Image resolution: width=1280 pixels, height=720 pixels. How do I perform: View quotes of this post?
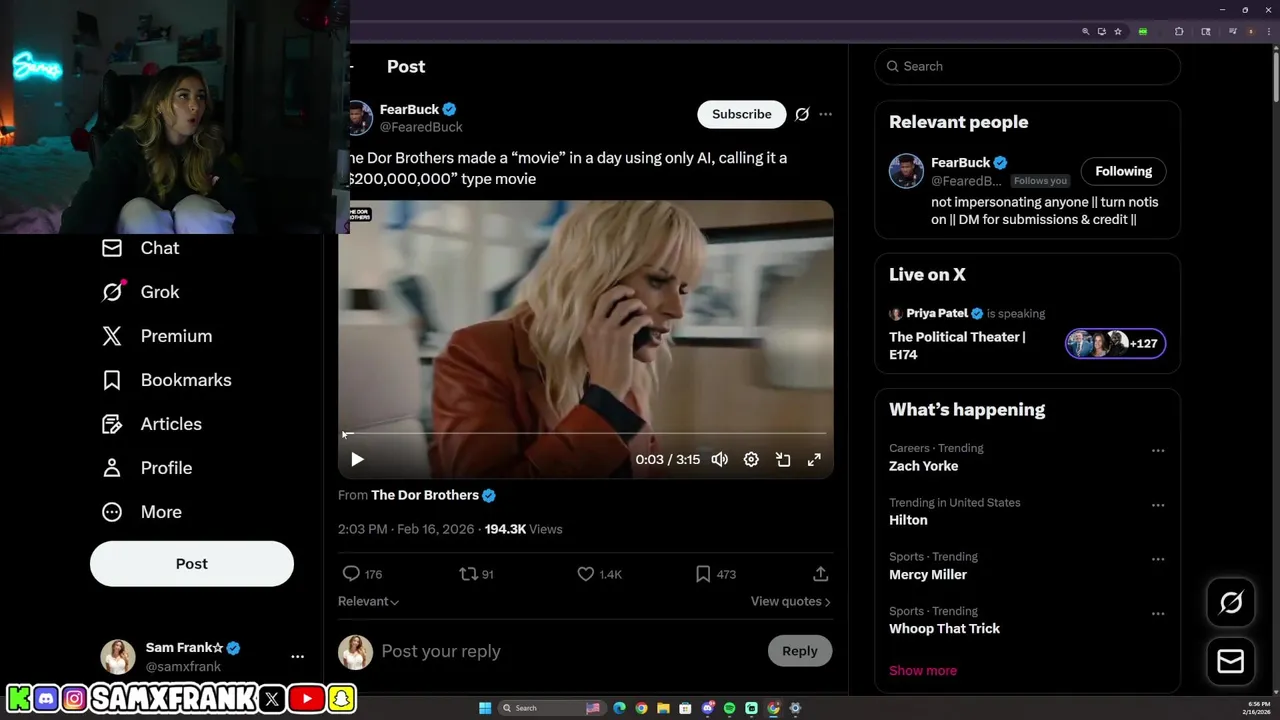coord(791,601)
